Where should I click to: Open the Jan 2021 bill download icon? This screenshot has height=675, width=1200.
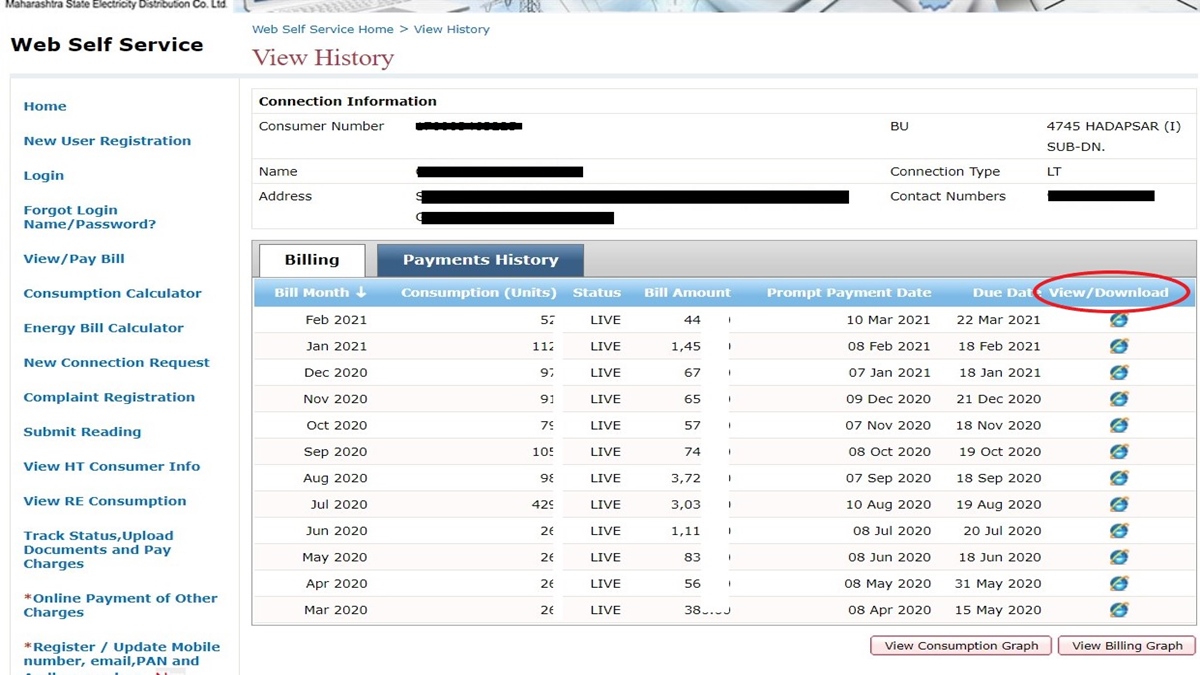(1119, 346)
